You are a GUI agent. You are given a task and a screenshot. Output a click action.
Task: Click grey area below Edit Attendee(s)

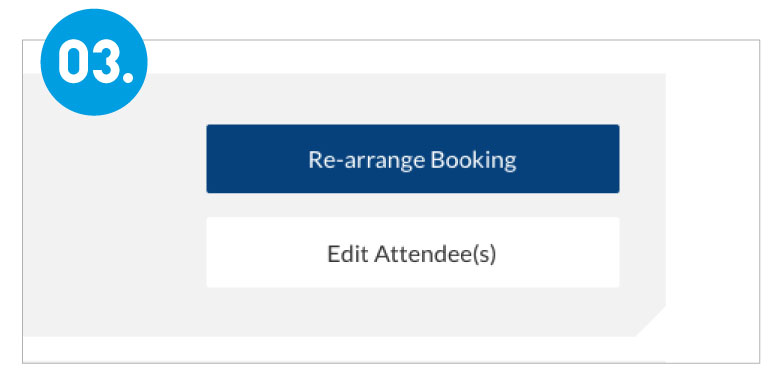413,311
